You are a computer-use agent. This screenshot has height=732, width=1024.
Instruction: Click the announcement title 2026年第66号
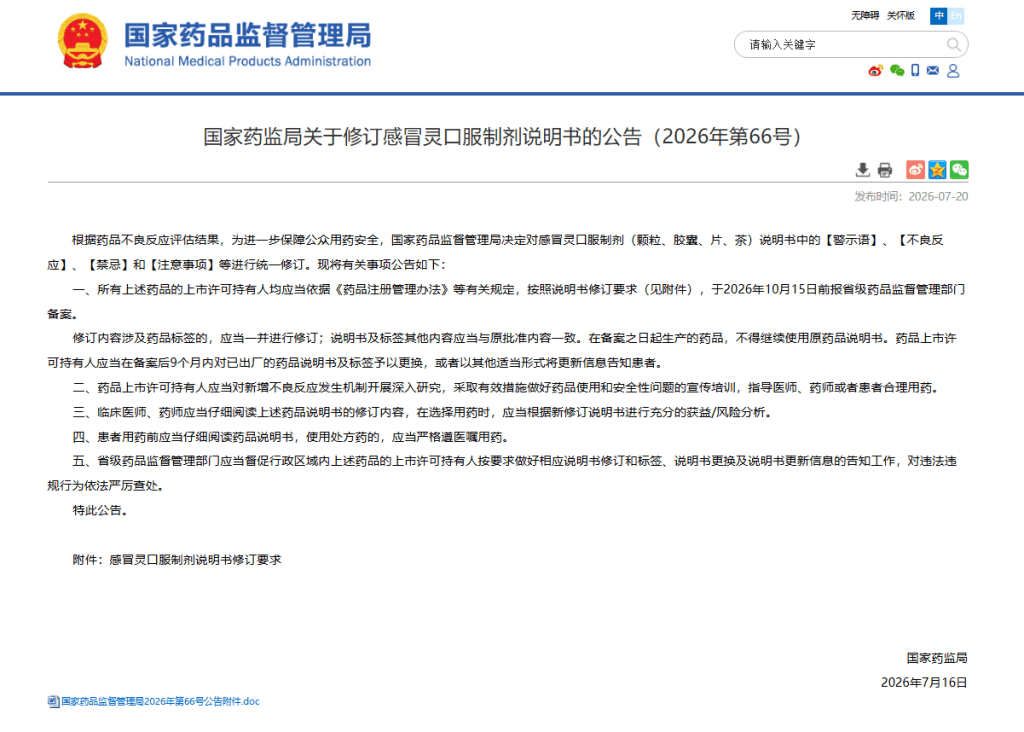pos(502,136)
